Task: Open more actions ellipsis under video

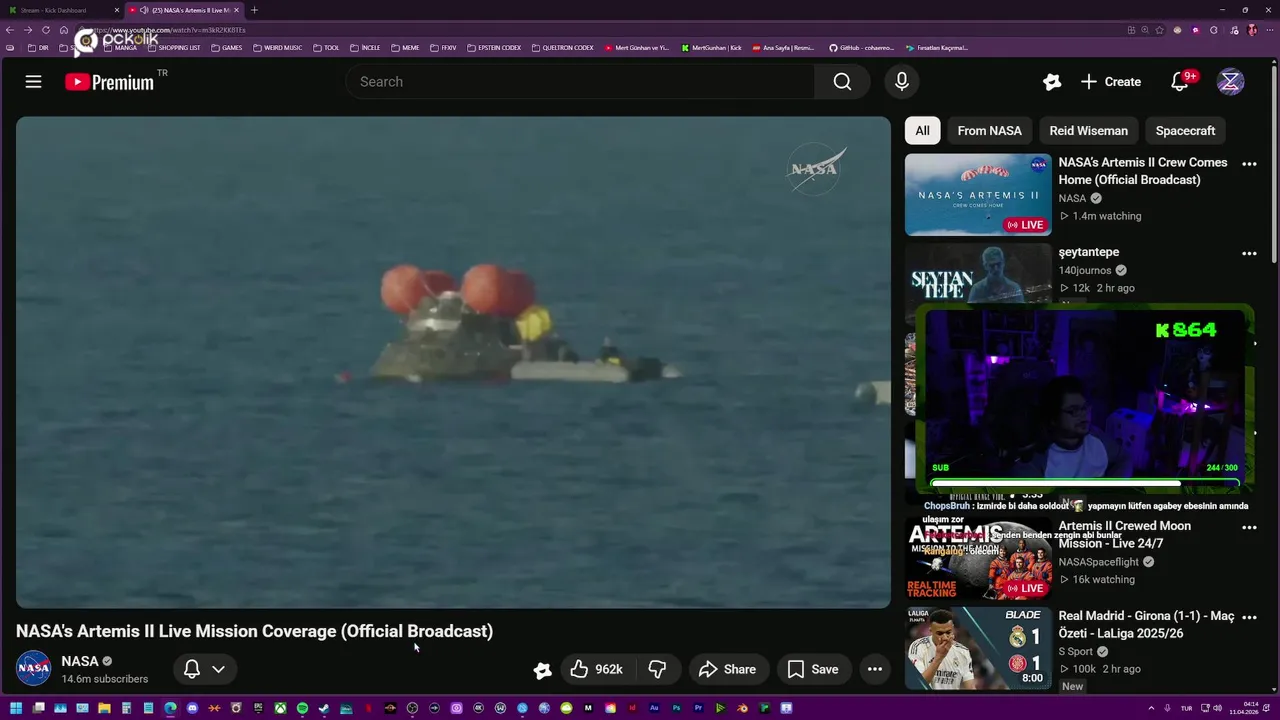Action: [x=875, y=669]
